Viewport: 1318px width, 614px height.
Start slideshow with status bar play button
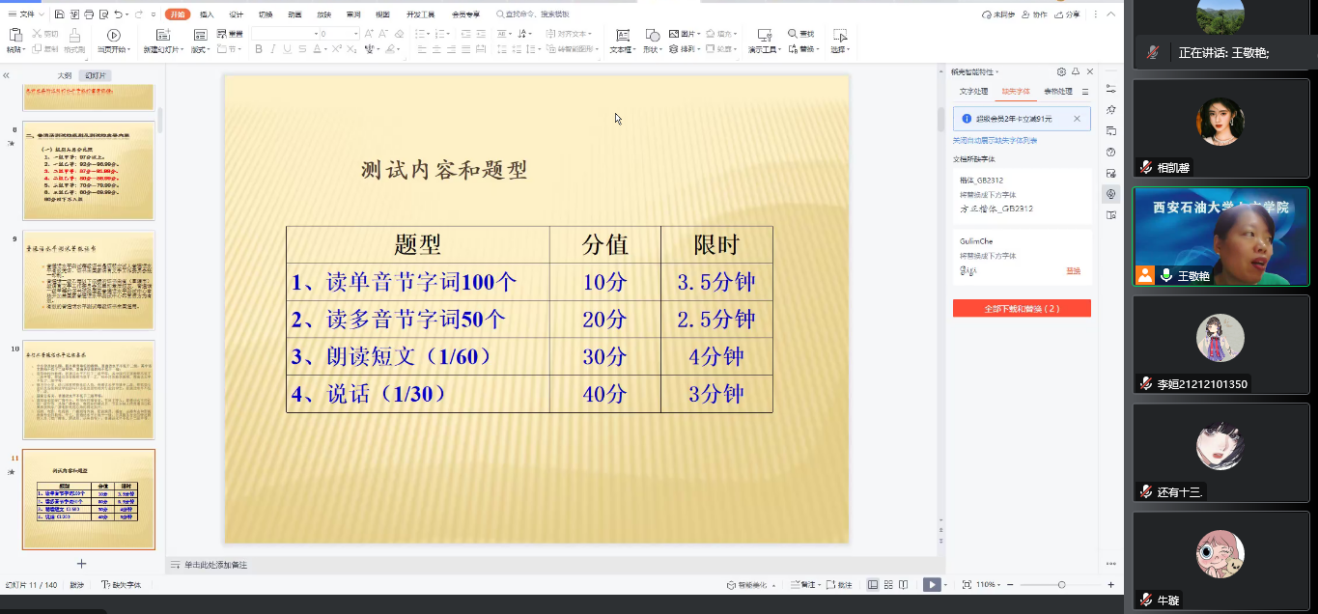pos(931,585)
